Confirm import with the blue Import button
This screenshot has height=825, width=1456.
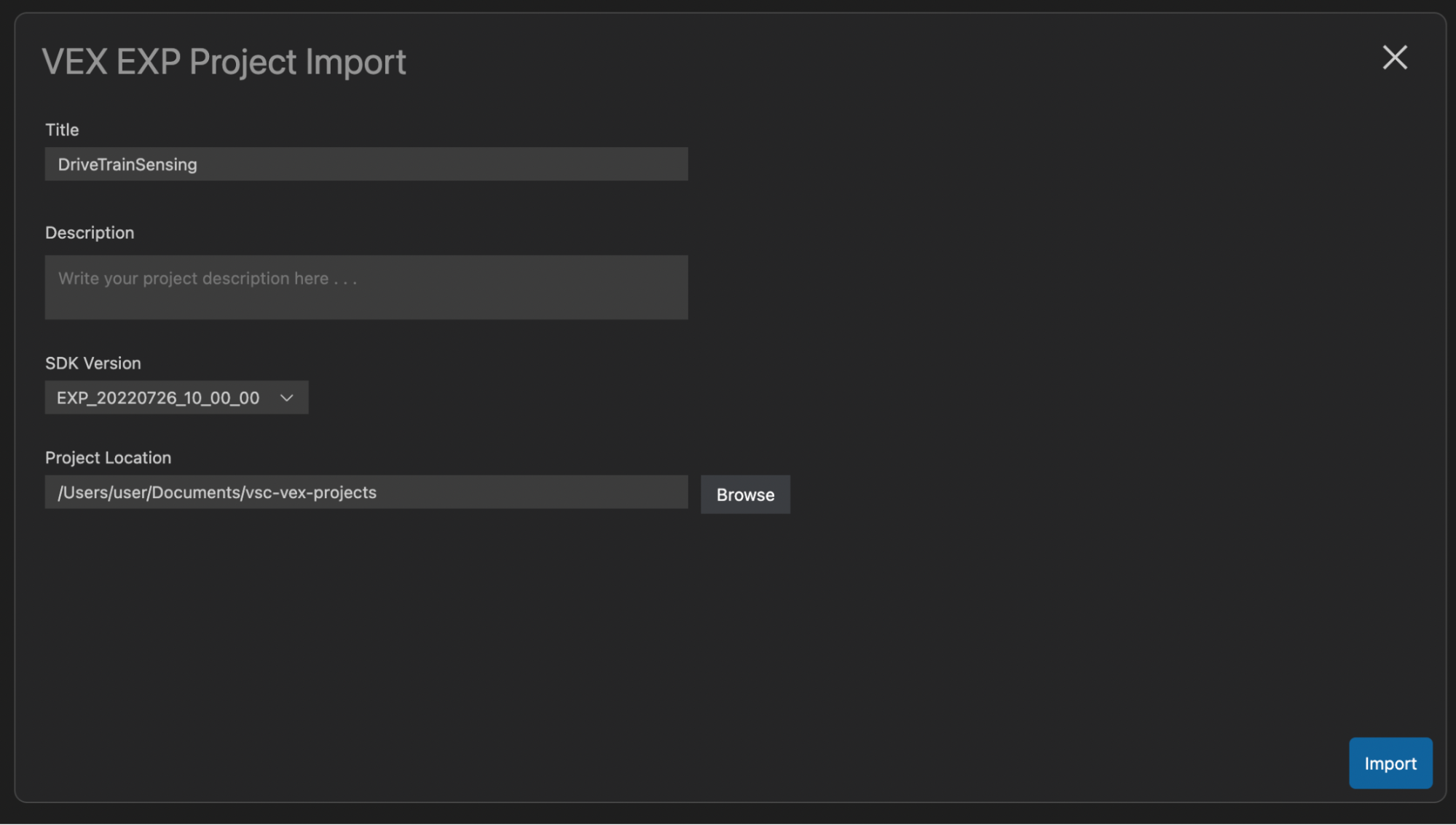click(1390, 763)
